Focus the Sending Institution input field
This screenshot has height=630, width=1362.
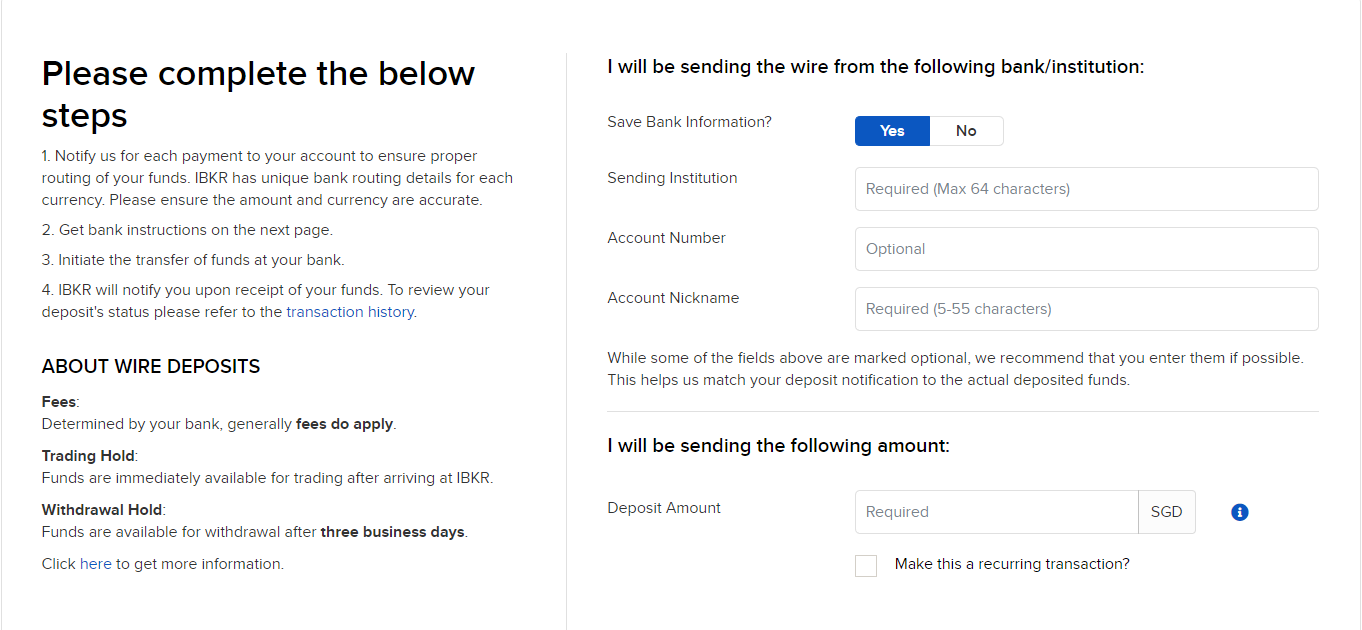(1086, 189)
